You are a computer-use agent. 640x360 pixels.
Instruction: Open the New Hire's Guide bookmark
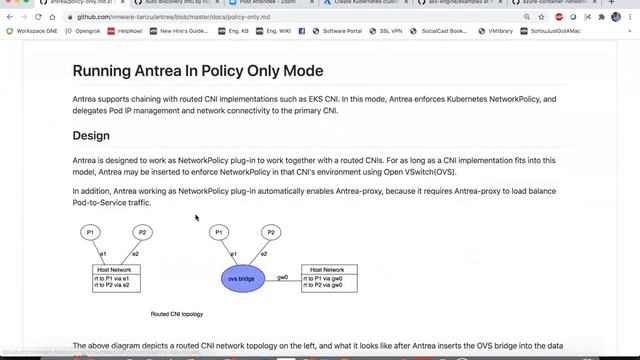pyautogui.click(x=179, y=31)
